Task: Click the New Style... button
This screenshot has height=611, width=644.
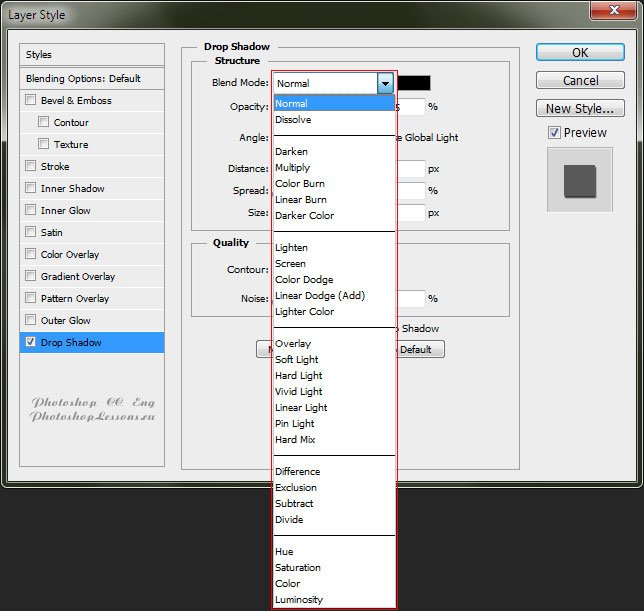Action: [580, 108]
